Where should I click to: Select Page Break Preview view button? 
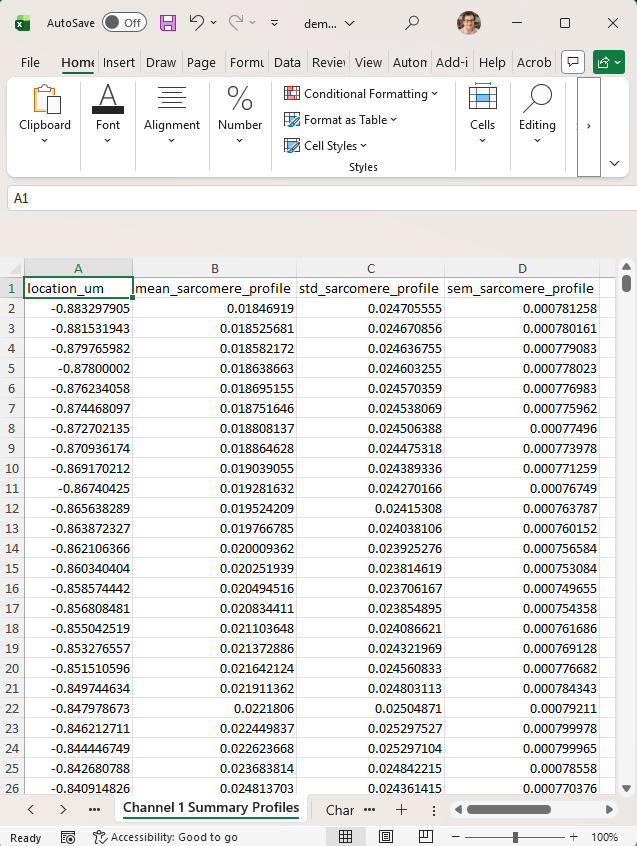(426, 836)
